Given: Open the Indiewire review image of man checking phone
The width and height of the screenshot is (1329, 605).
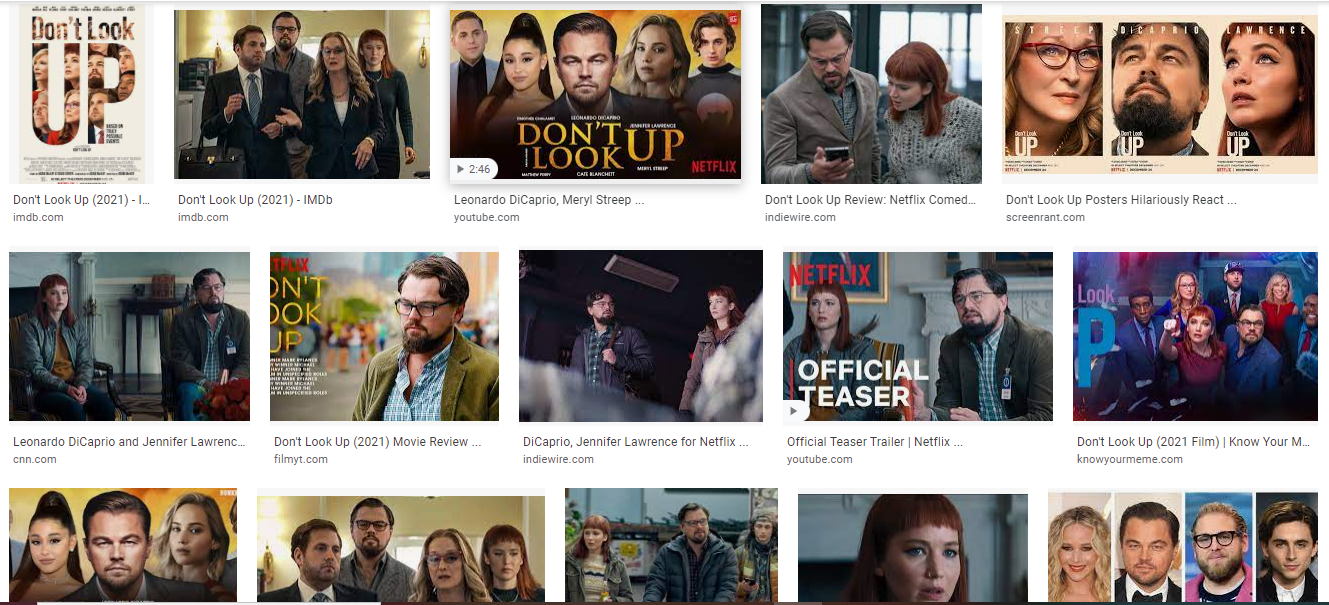Looking at the screenshot, I should (871, 94).
